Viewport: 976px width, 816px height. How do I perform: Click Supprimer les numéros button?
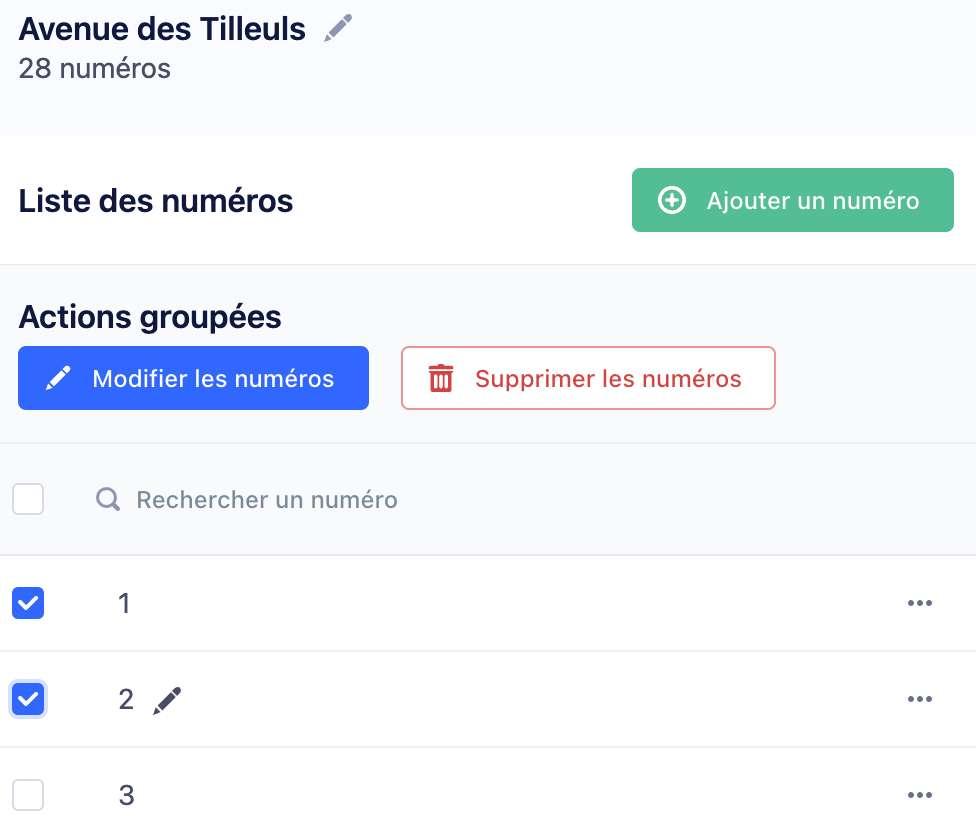[588, 378]
